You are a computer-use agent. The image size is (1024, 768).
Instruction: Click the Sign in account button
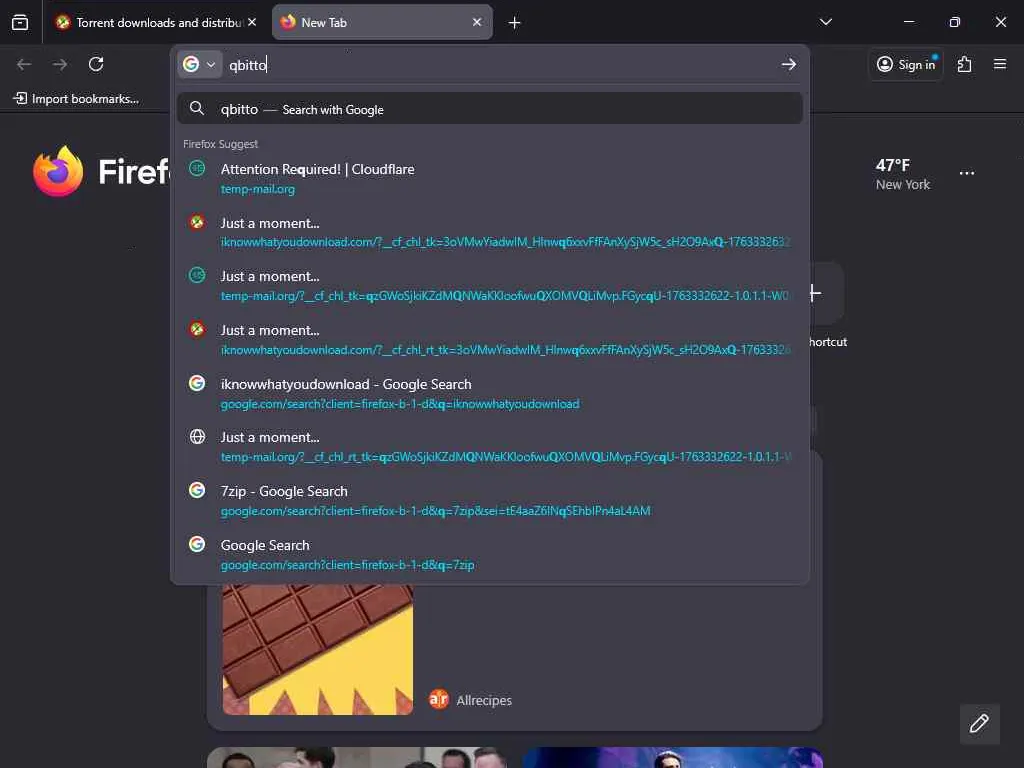click(906, 64)
